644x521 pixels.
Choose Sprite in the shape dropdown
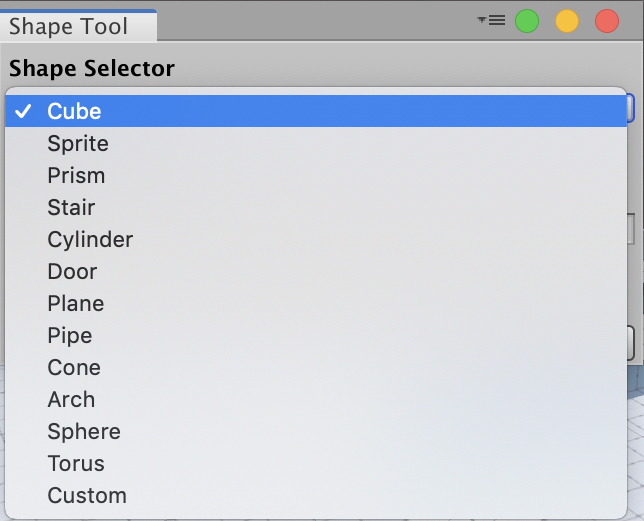tap(78, 144)
